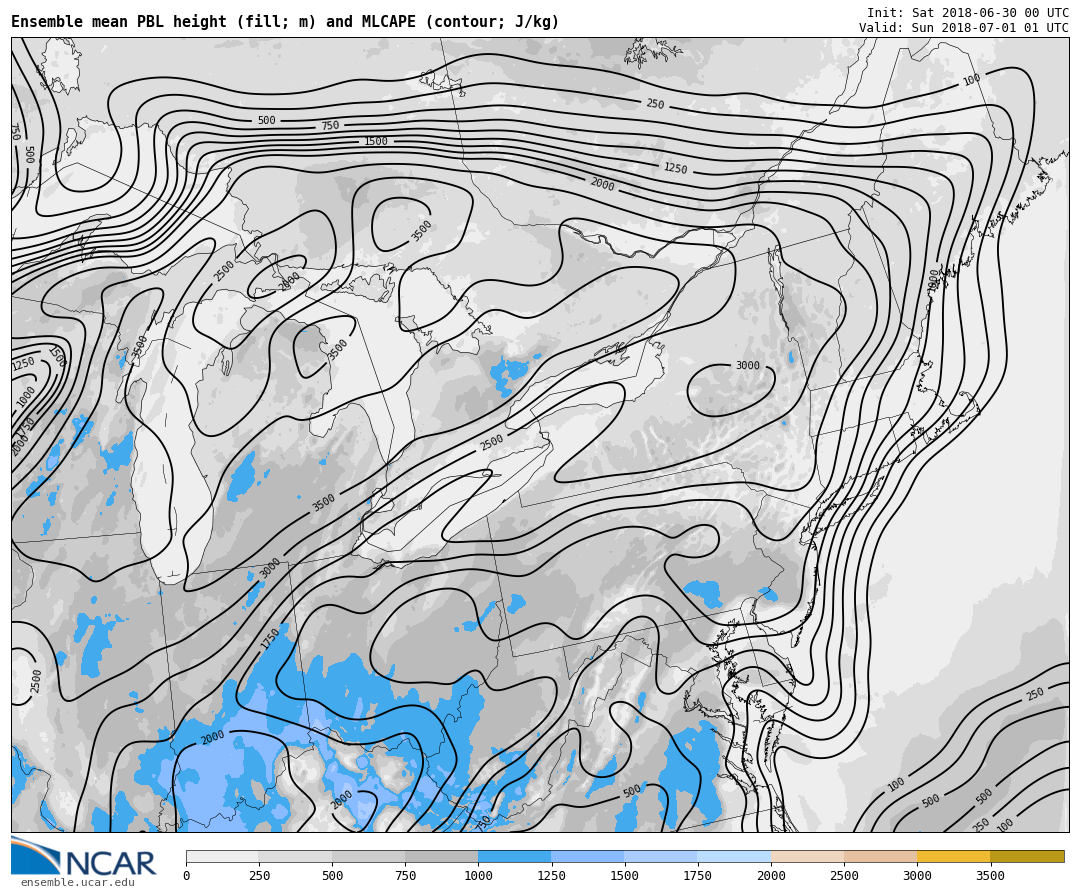Viewport: 1080px width, 895px height.
Task: Click the colorbar tick label '1250'
Action: pos(551,876)
